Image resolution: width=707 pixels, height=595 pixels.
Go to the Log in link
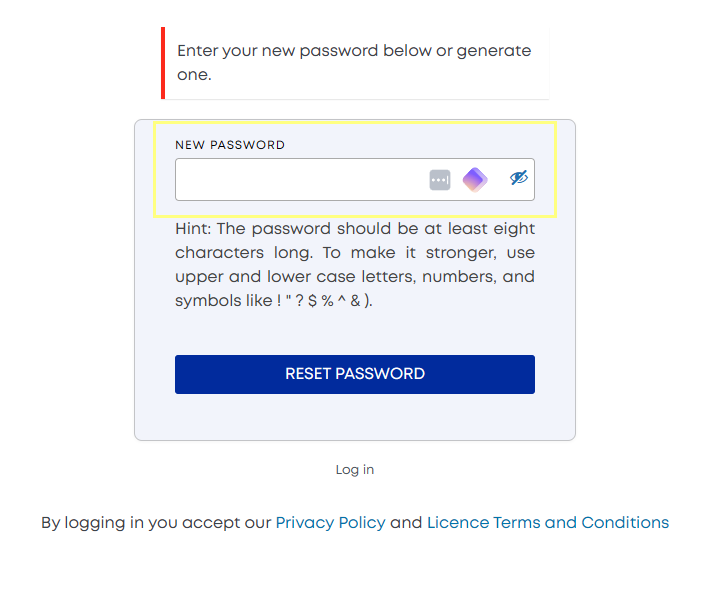click(355, 470)
